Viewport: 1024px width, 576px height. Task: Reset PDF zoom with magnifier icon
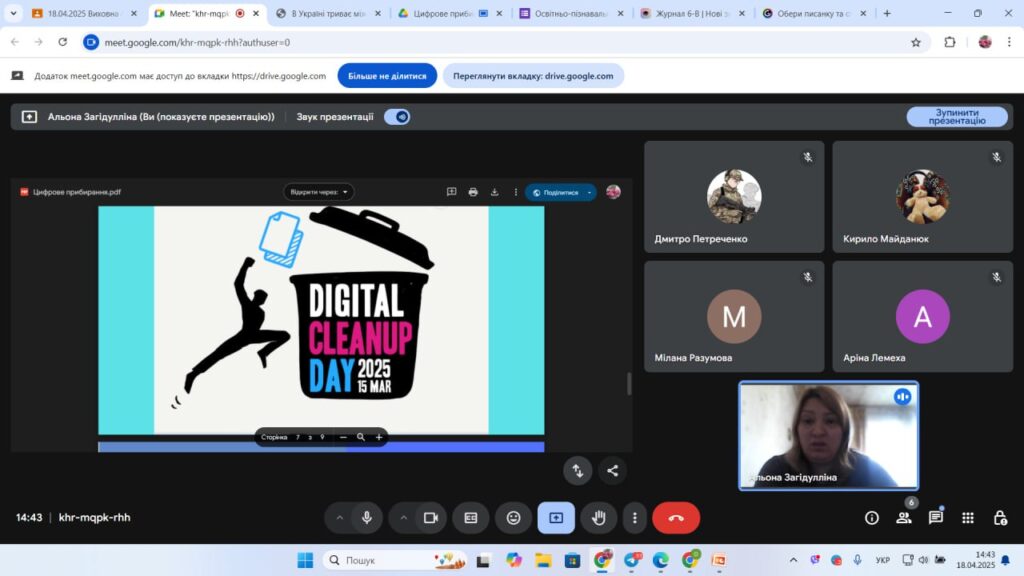pyautogui.click(x=360, y=438)
